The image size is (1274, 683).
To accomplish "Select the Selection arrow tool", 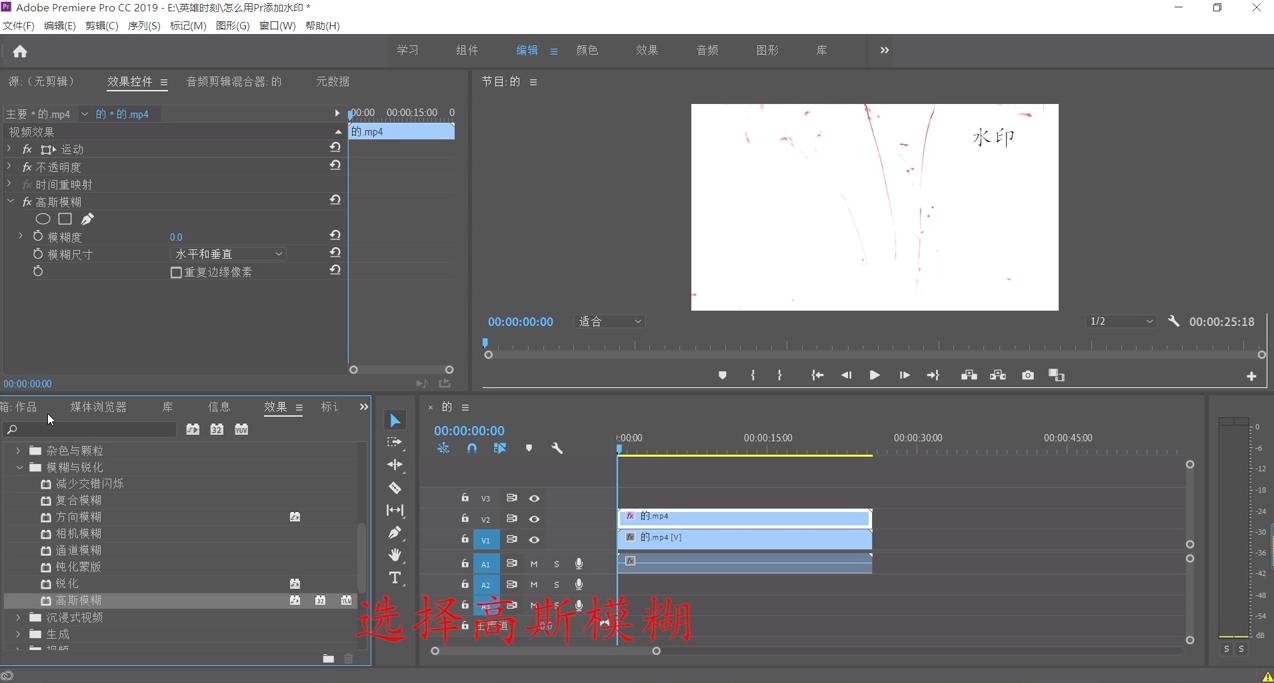I will [395, 421].
